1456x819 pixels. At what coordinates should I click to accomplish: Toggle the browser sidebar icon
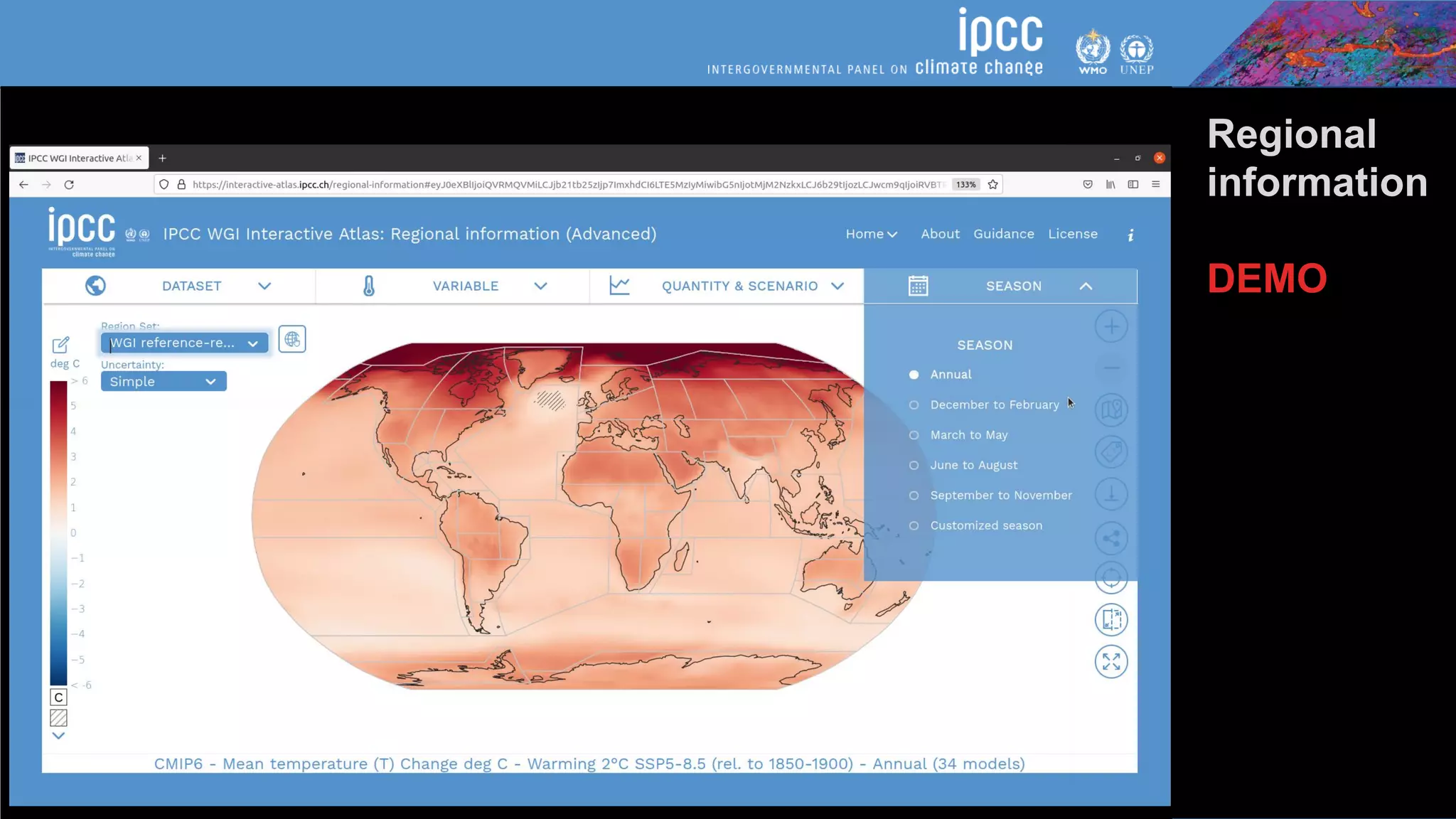[1133, 184]
